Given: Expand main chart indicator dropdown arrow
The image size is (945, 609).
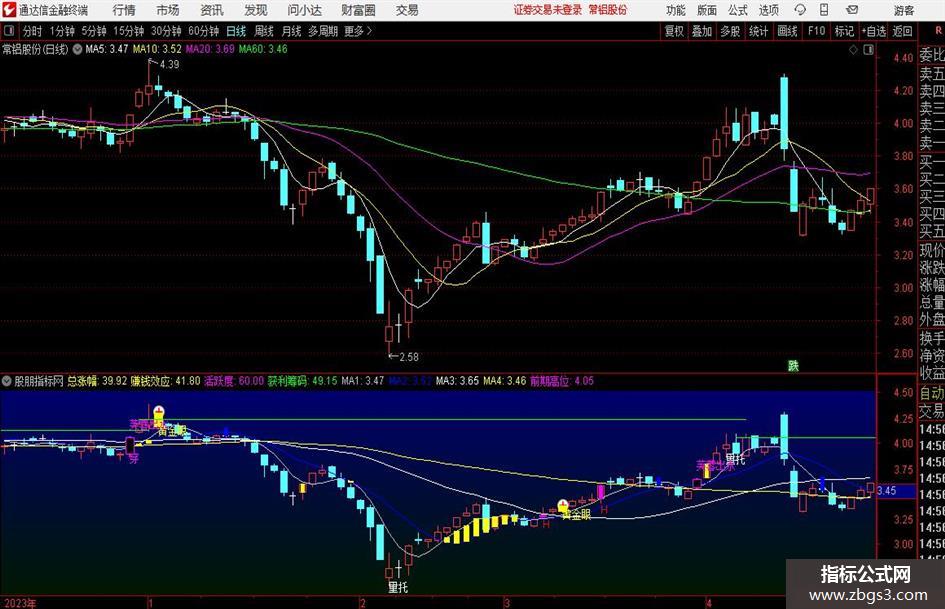Looking at the screenshot, I should [x=77, y=49].
